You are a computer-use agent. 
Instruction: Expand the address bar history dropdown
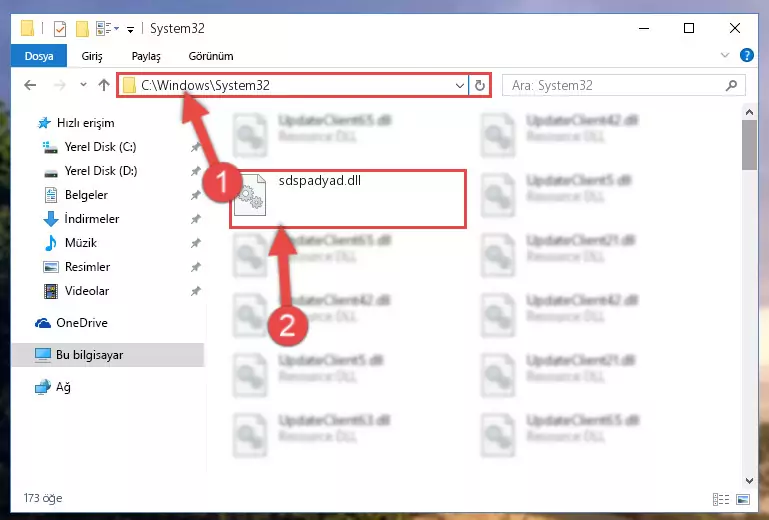point(460,86)
